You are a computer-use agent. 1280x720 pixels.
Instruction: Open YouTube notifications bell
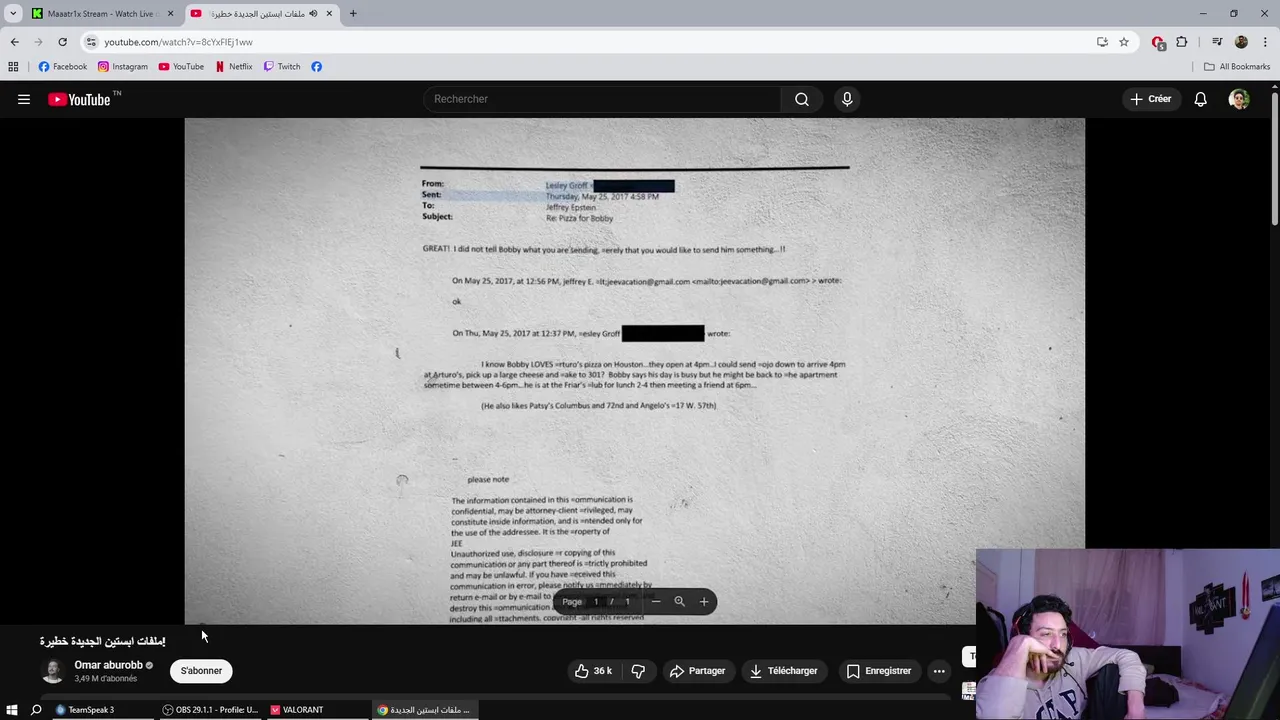click(1200, 99)
